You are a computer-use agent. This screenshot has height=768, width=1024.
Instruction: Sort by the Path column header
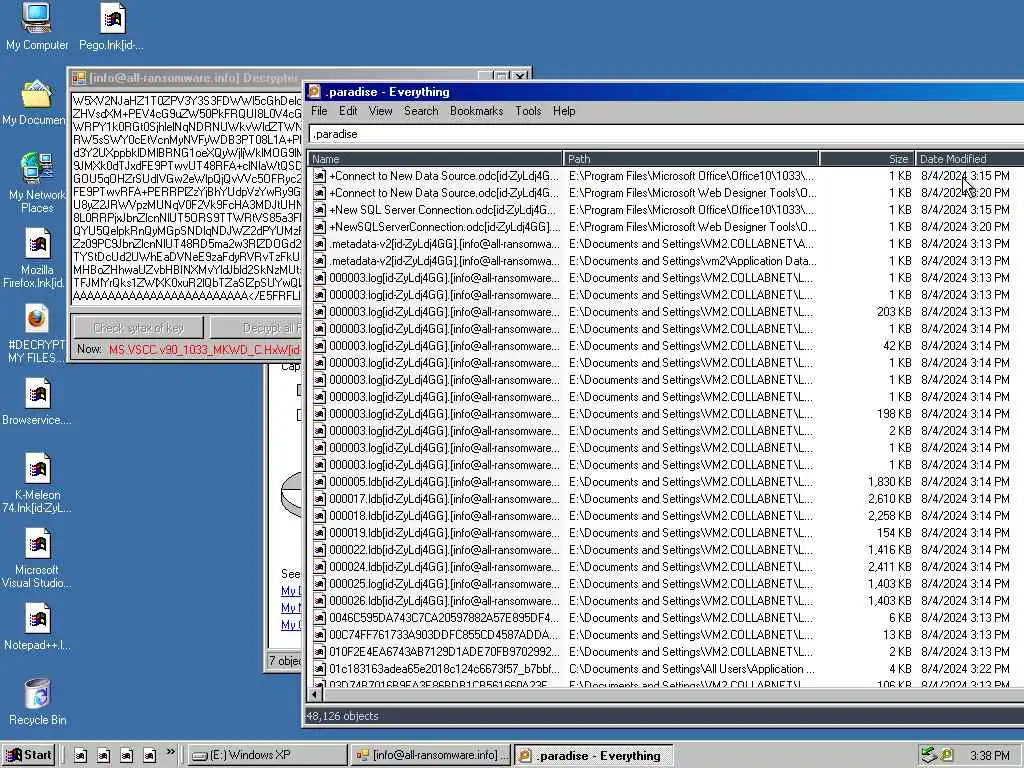pyautogui.click(x=692, y=159)
